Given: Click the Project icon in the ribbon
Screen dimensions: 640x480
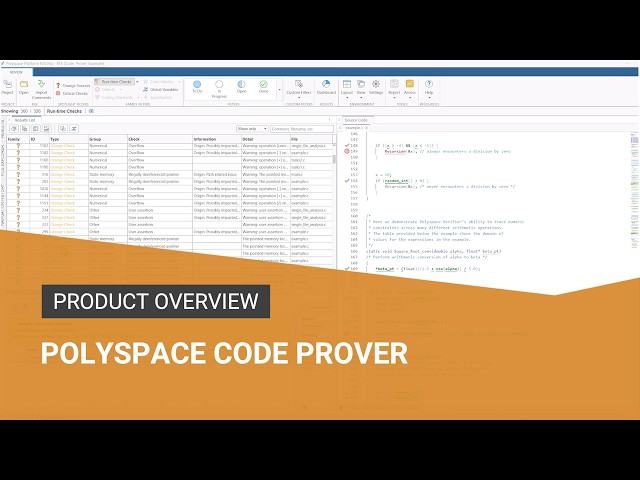Looking at the screenshot, I should 7,87.
